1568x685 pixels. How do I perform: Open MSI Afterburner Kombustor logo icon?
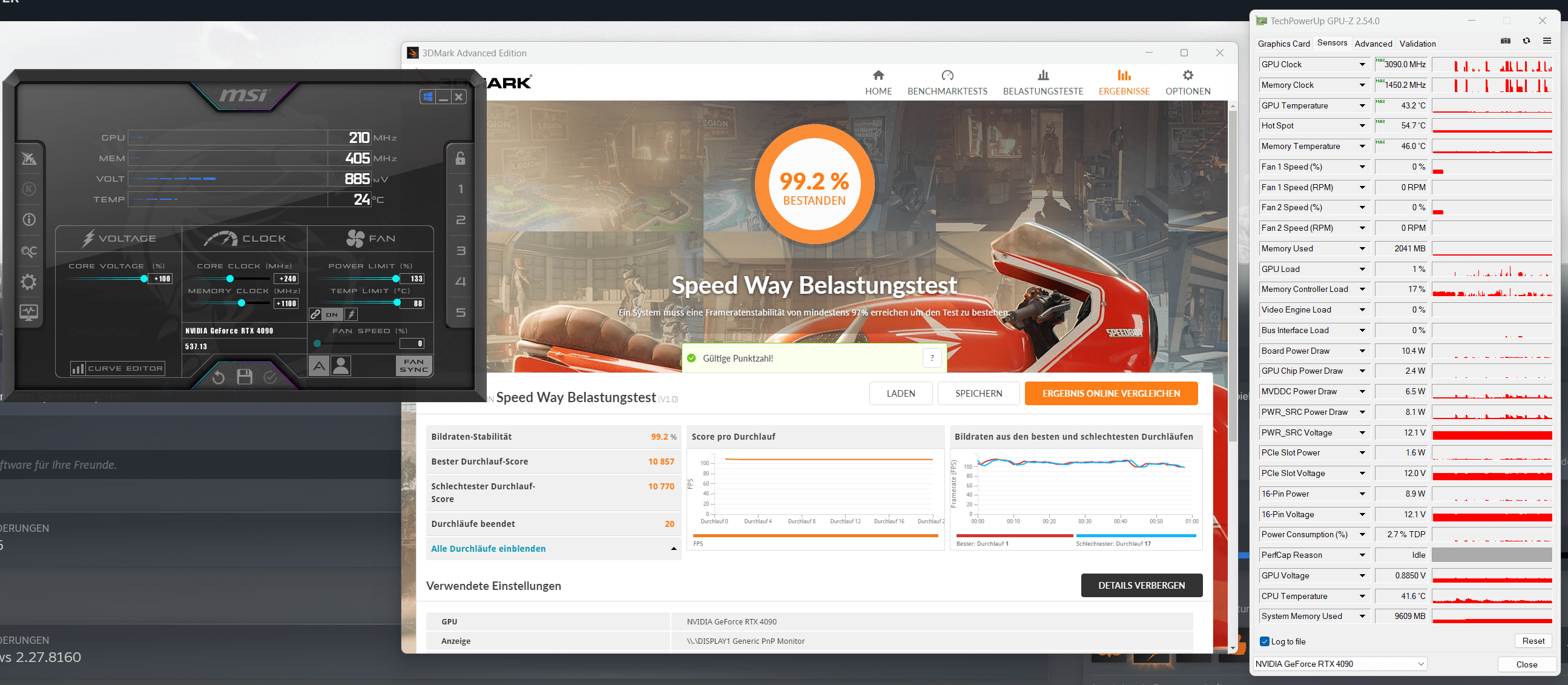tap(28, 158)
